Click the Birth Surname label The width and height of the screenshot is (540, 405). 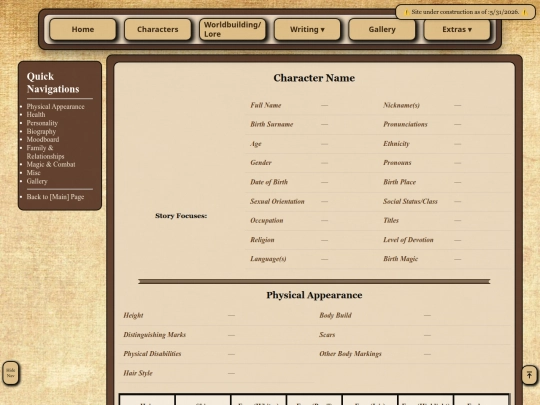[271, 124]
